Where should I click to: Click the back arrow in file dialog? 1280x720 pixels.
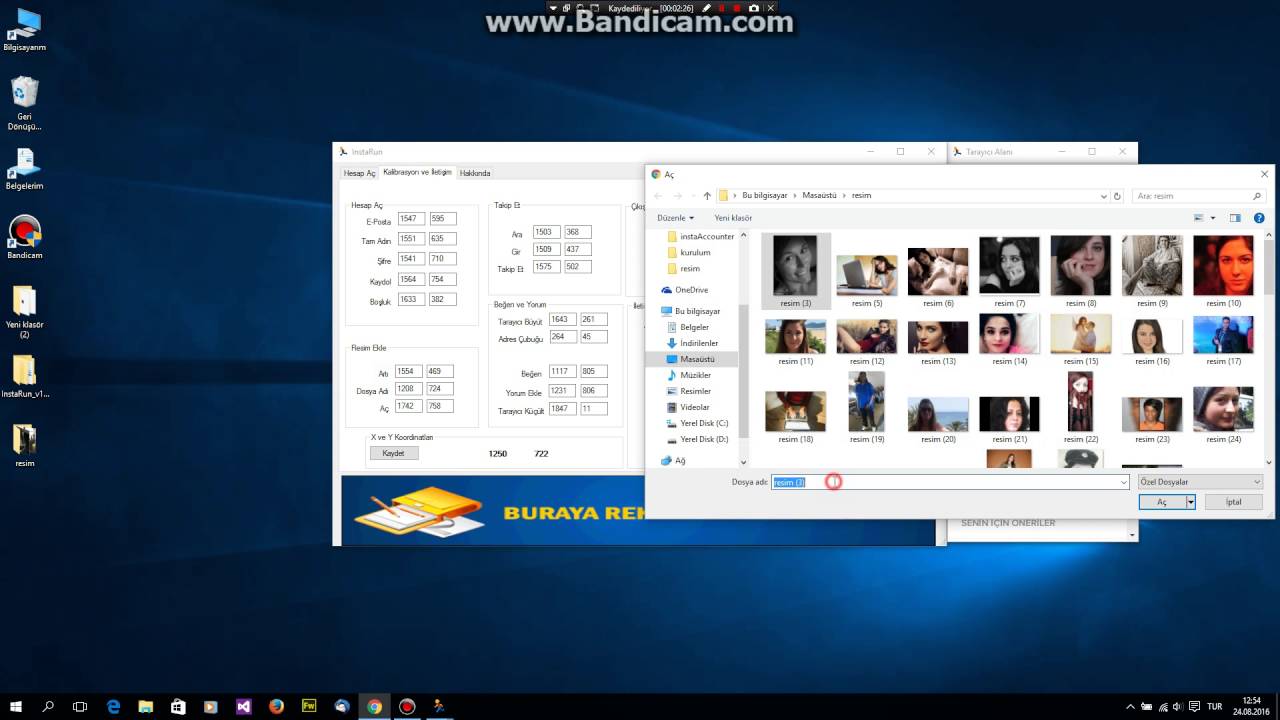tap(658, 196)
